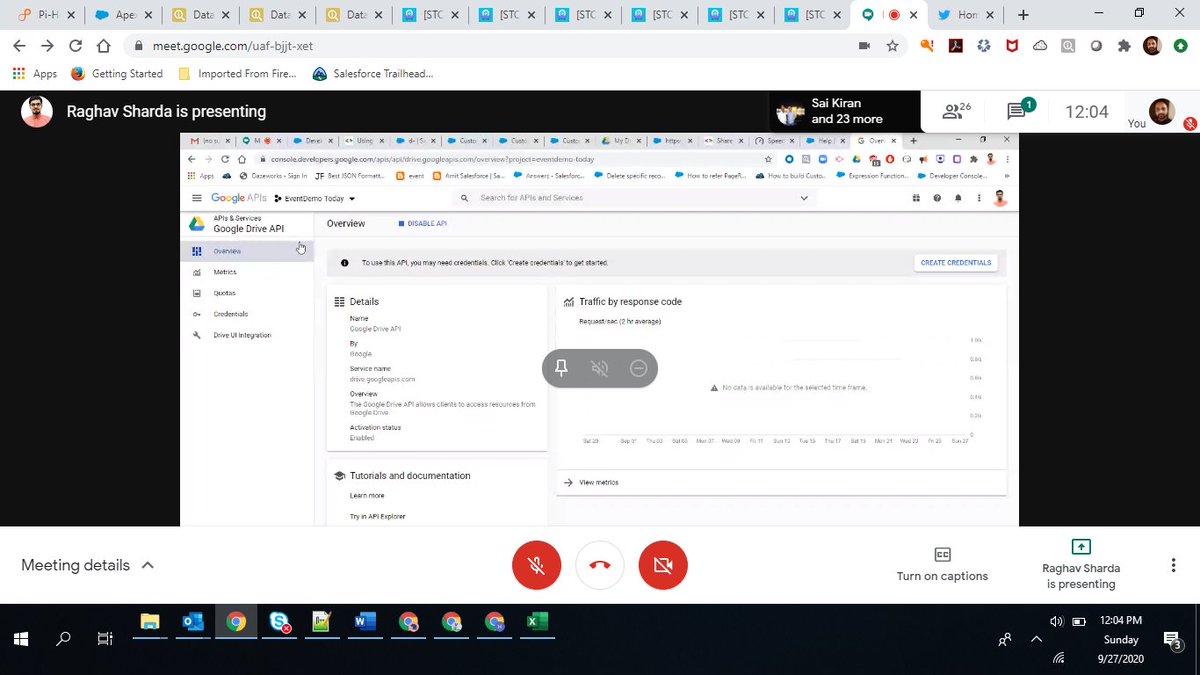The height and width of the screenshot is (675, 1200).
Task: Toggle your microphone on
Action: [536, 565]
